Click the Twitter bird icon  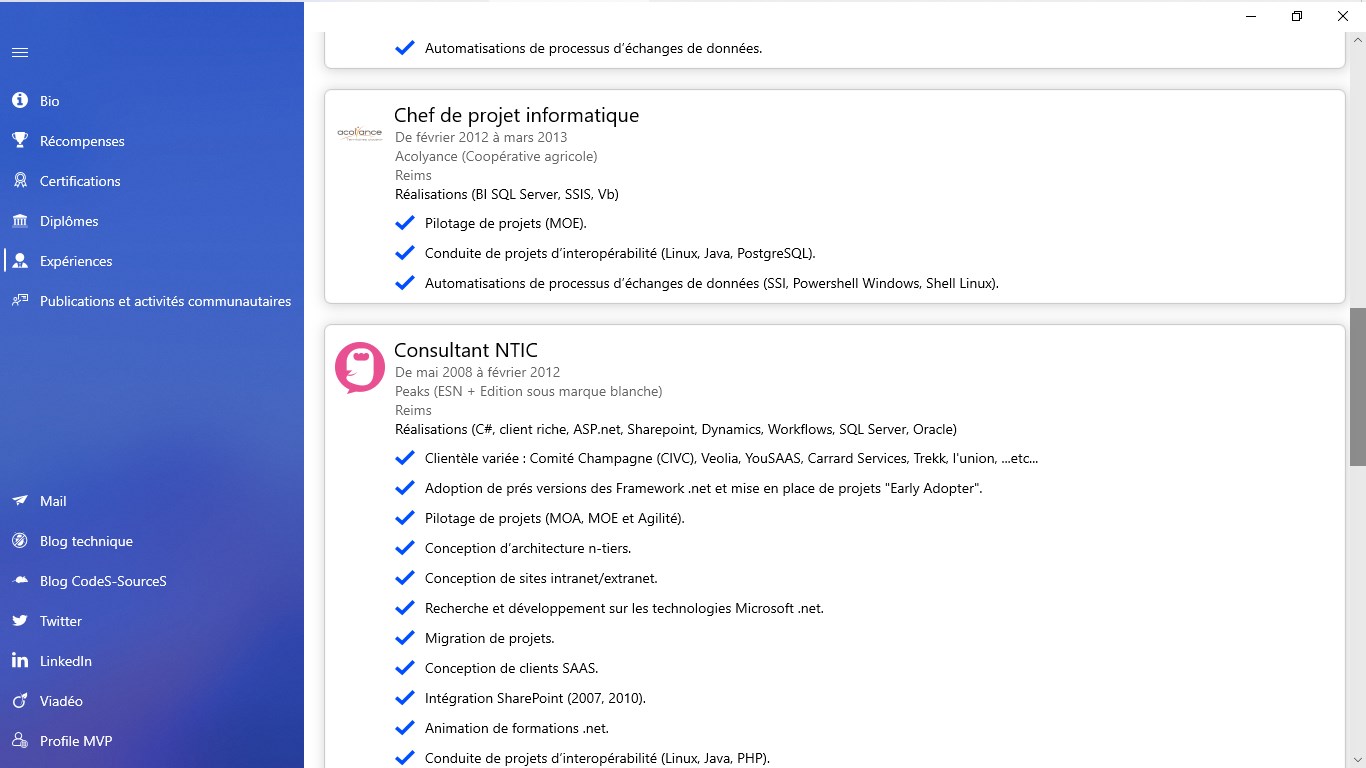(x=20, y=621)
